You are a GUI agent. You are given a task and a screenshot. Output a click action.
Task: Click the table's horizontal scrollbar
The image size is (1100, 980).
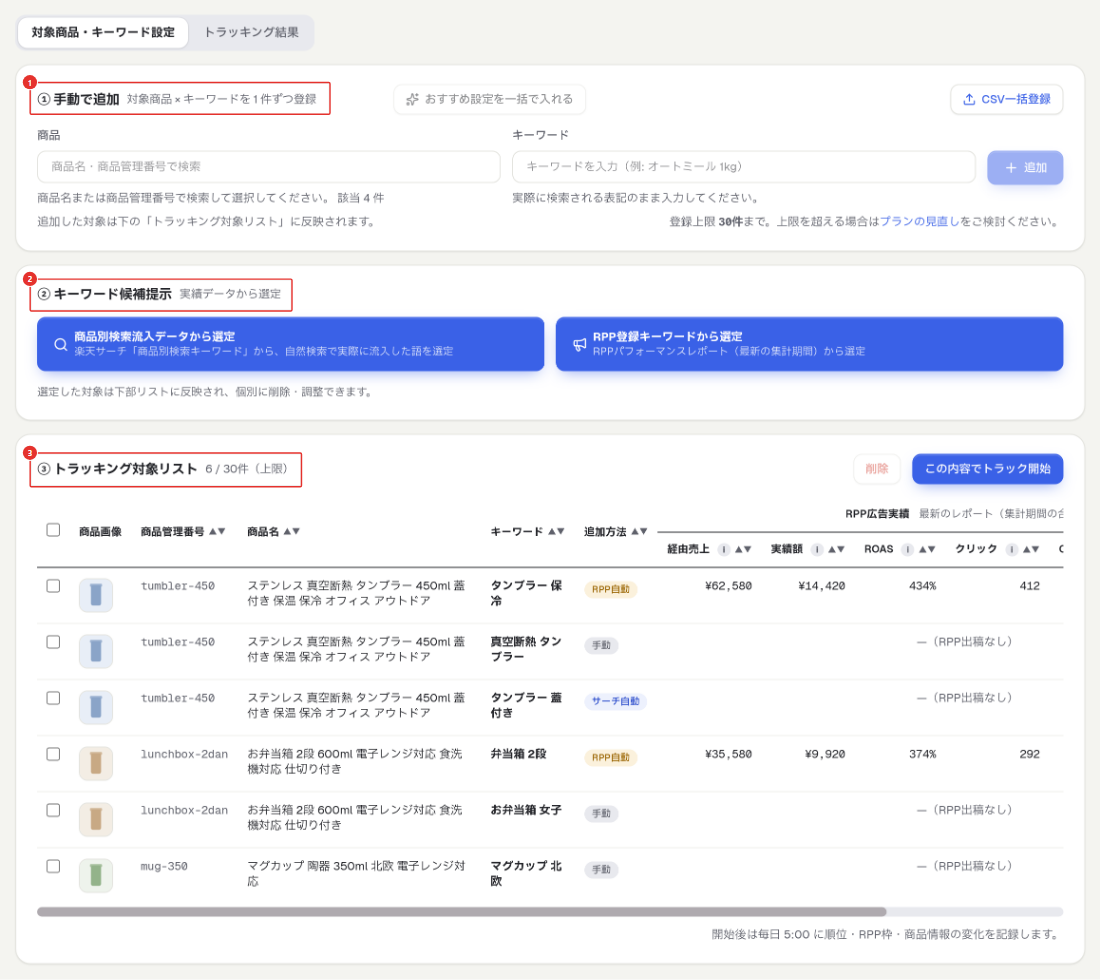point(462,912)
